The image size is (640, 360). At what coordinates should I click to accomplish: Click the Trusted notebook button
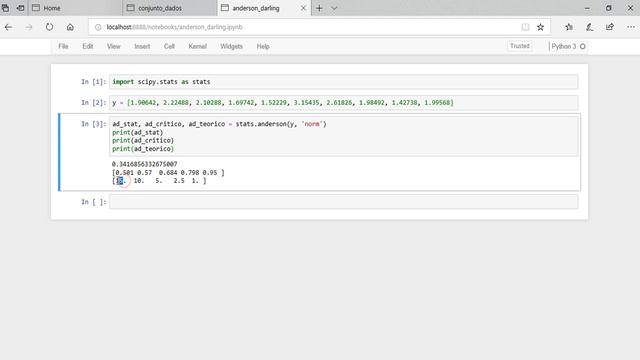pos(520,46)
